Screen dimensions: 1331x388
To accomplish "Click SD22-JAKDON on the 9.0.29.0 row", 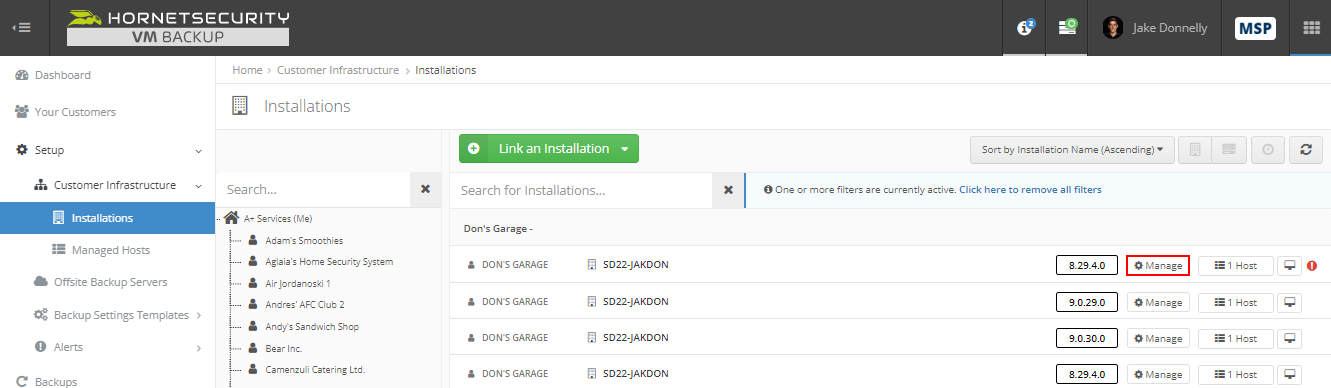I will (636, 302).
